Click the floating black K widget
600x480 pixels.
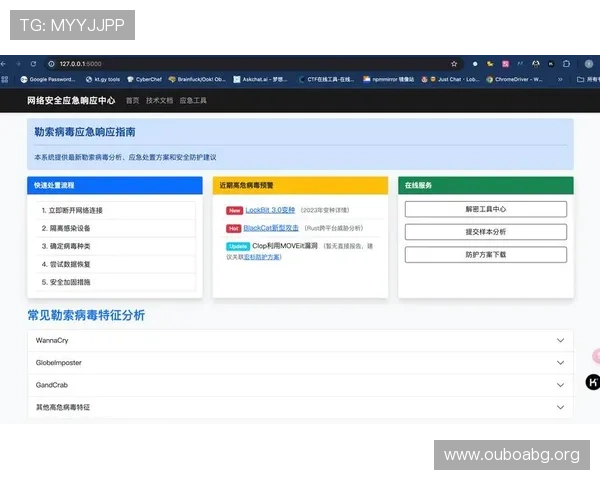(x=593, y=382)
